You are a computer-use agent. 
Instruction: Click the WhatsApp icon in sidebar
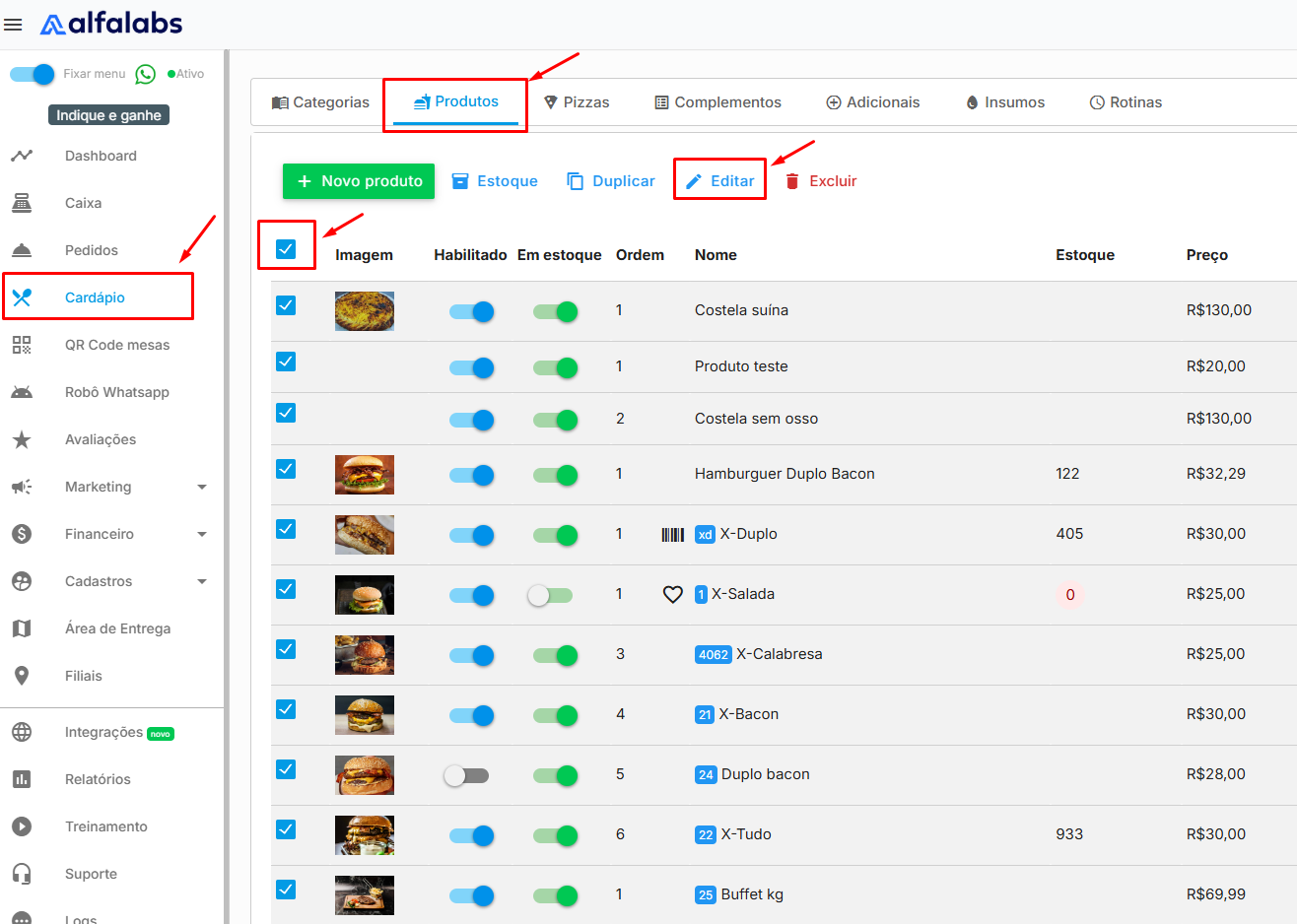click(x=146, y=74)
